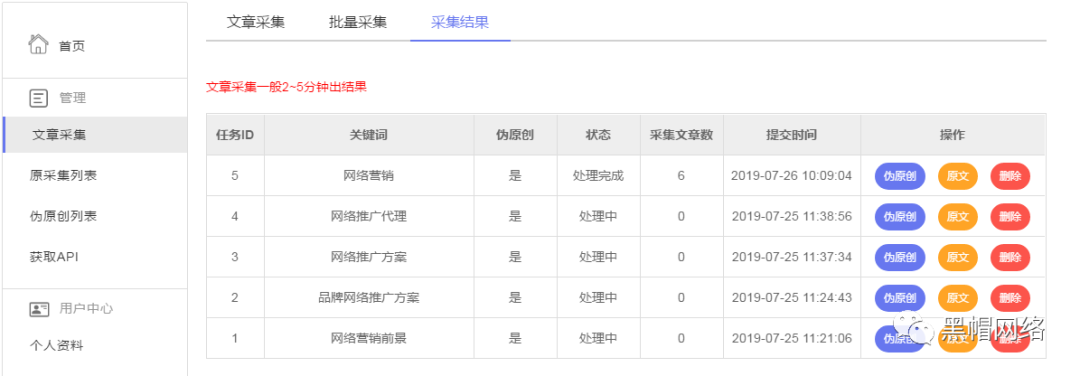Click the red notice 文章采集一般2~5分钟出结果
The image size is (1080, 376).
[287, 87]
